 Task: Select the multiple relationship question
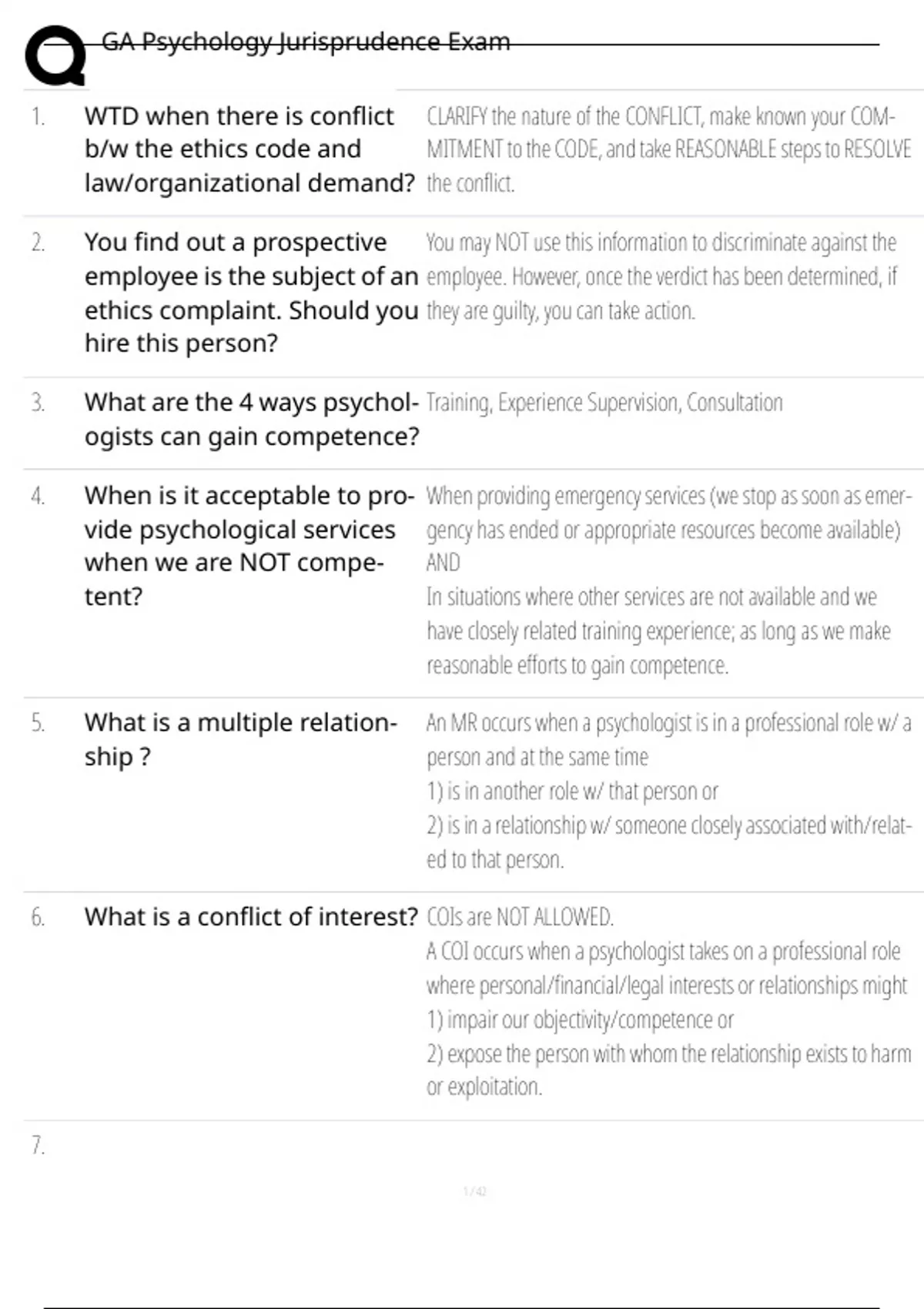pos(240,739)
